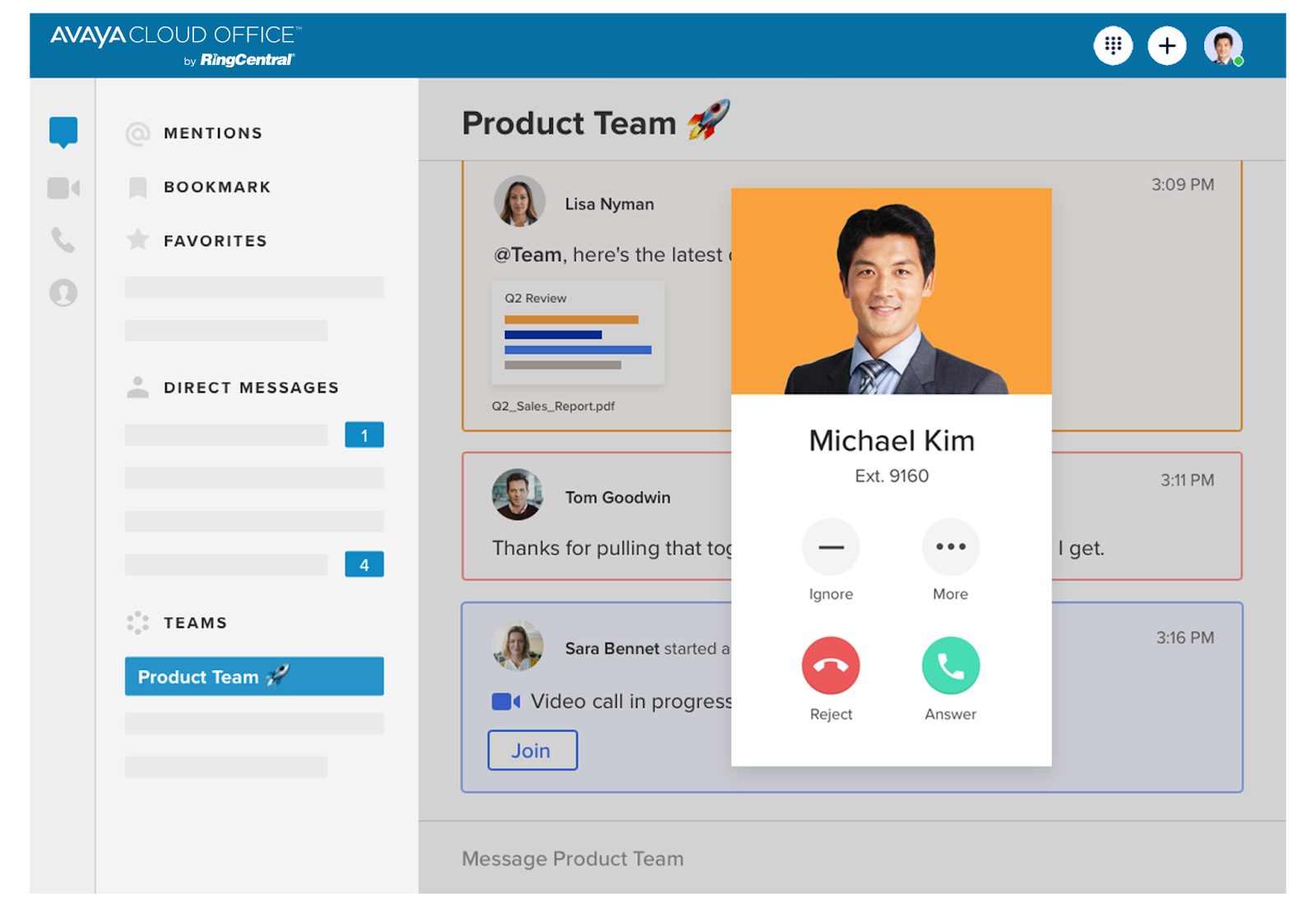1316x911 pixels.
Task: Open FAVORITES in the left panel
Action: tap(215, 241)
